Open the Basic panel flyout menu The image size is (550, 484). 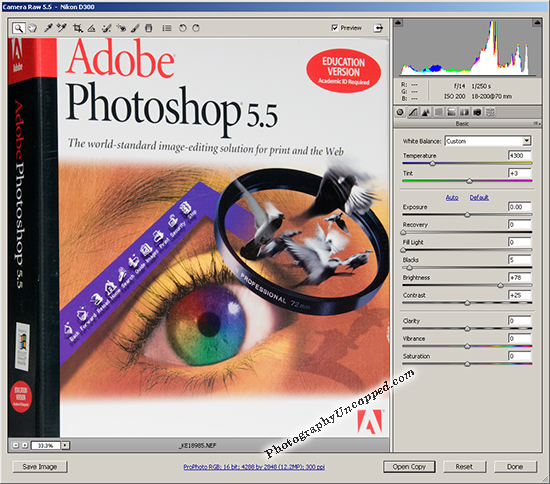[537, 123]
